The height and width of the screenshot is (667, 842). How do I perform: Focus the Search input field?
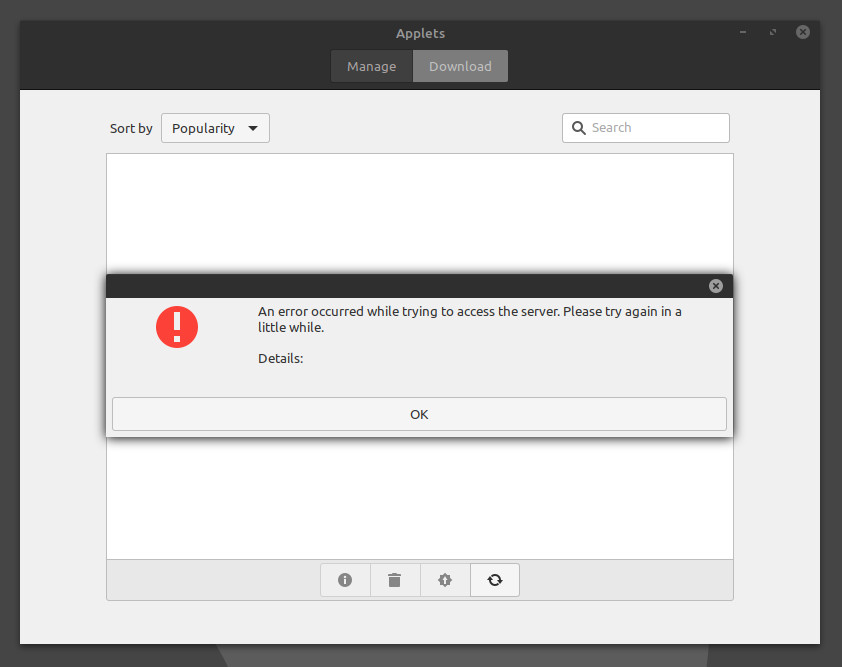tap(645, 128)
